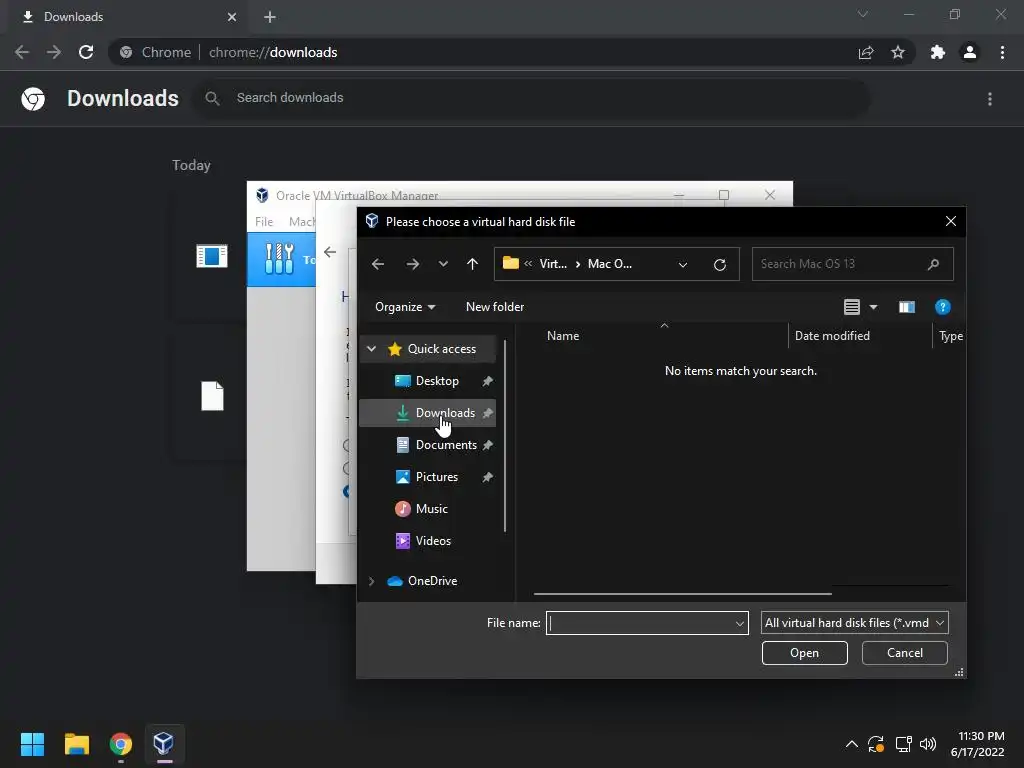The height and width of the screenshot is (768, 1024).
Task: Open Downloads page more actions menu
Action: pos(990,99)
